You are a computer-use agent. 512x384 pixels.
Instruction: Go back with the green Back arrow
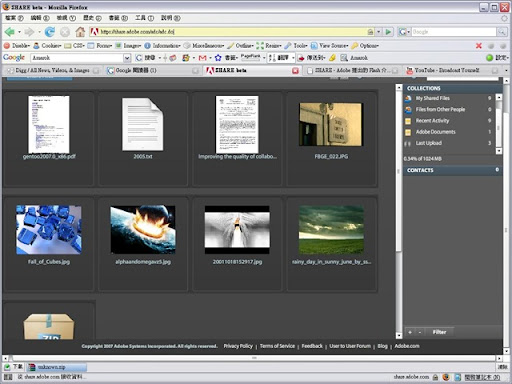coord(9,32)
